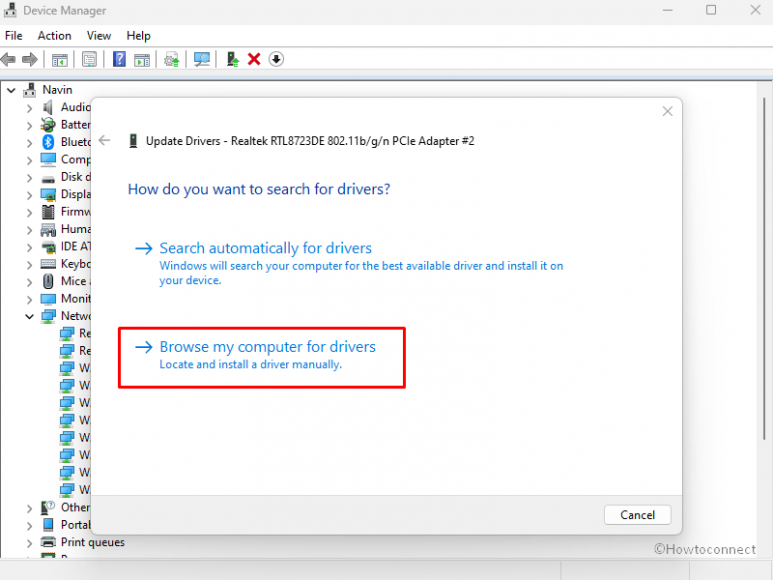Expand the Computer category chevron
The image size is (773, 580).
pyautogui.click(x=30, y=160)
